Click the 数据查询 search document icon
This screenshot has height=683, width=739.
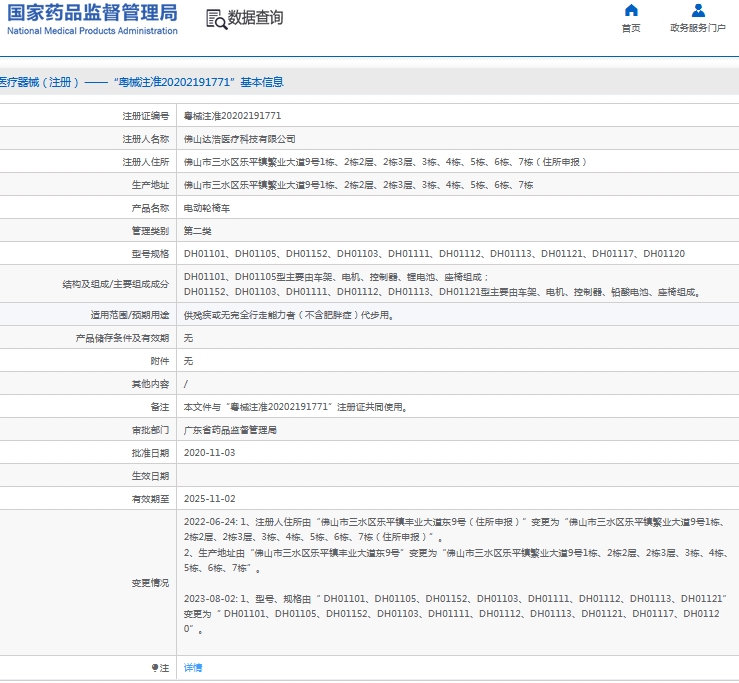pos(216,19)
